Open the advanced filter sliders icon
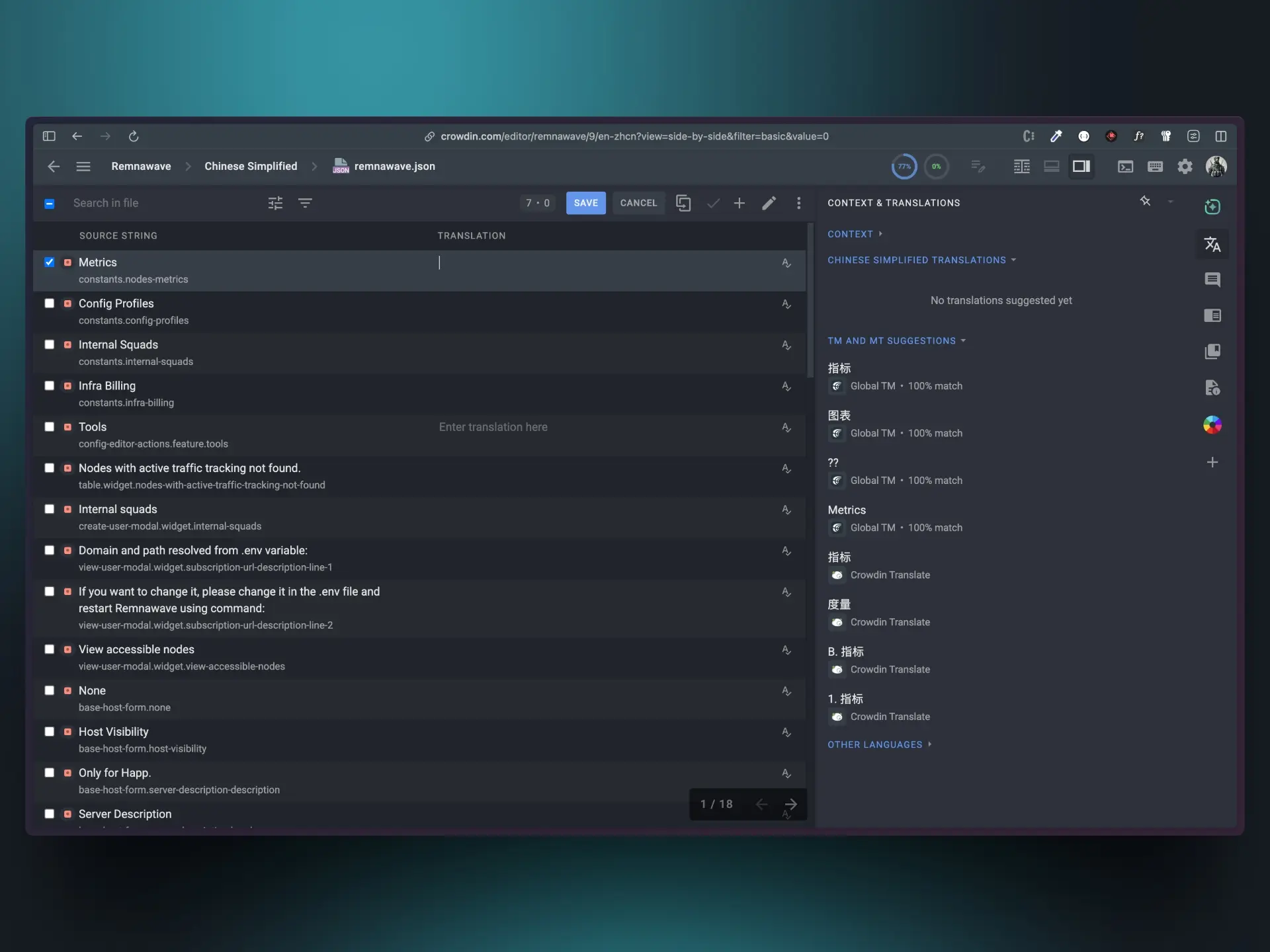Viewport: 1270px width, 952px height. pyautogui.click(x=275, y=203)
